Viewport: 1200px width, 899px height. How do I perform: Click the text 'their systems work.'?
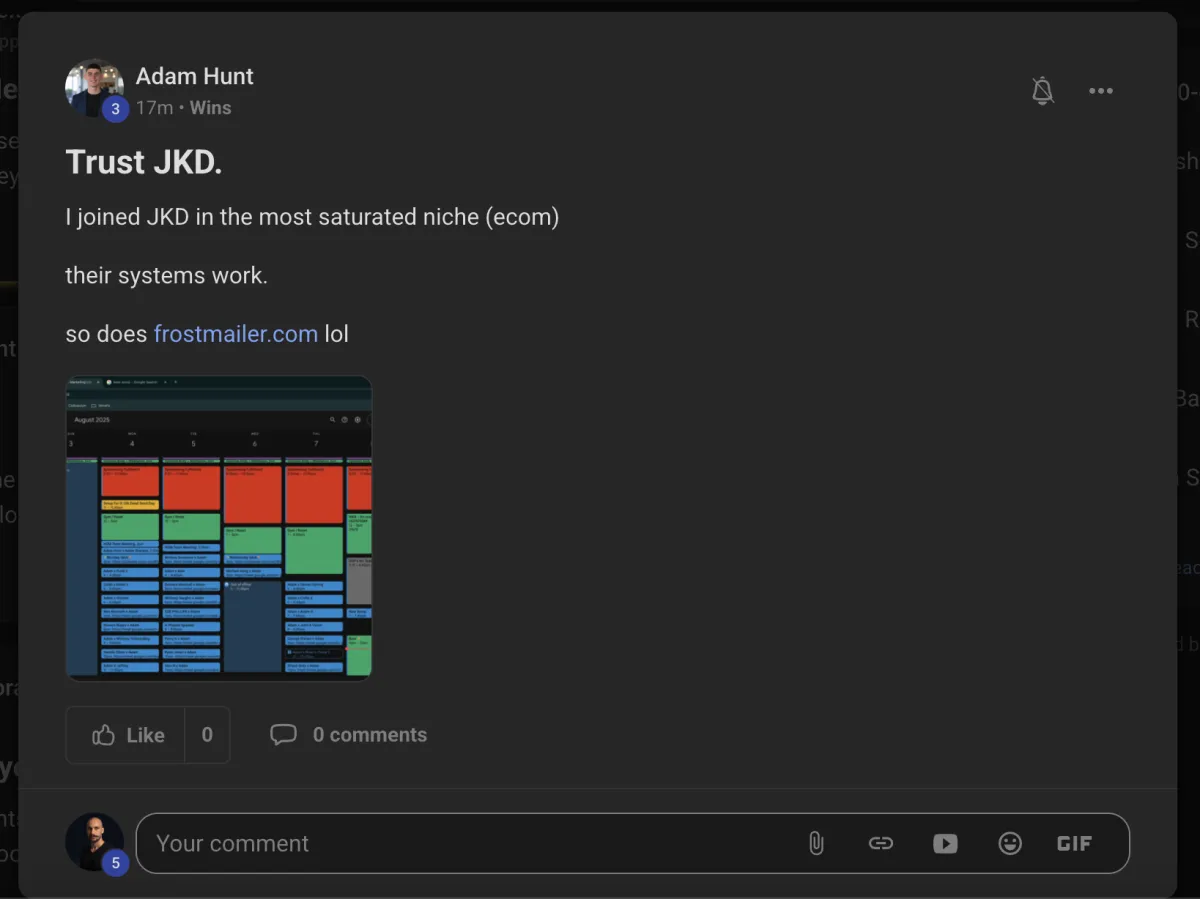coord(166,275)
